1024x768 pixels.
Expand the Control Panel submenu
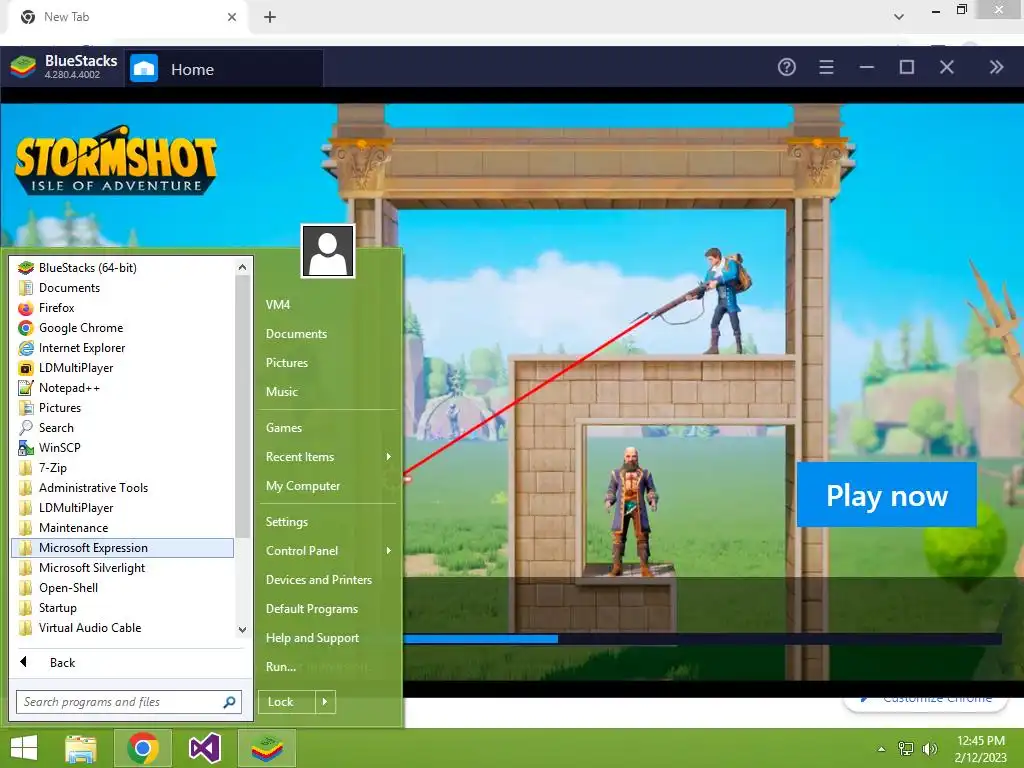click(x=328, y=551)
